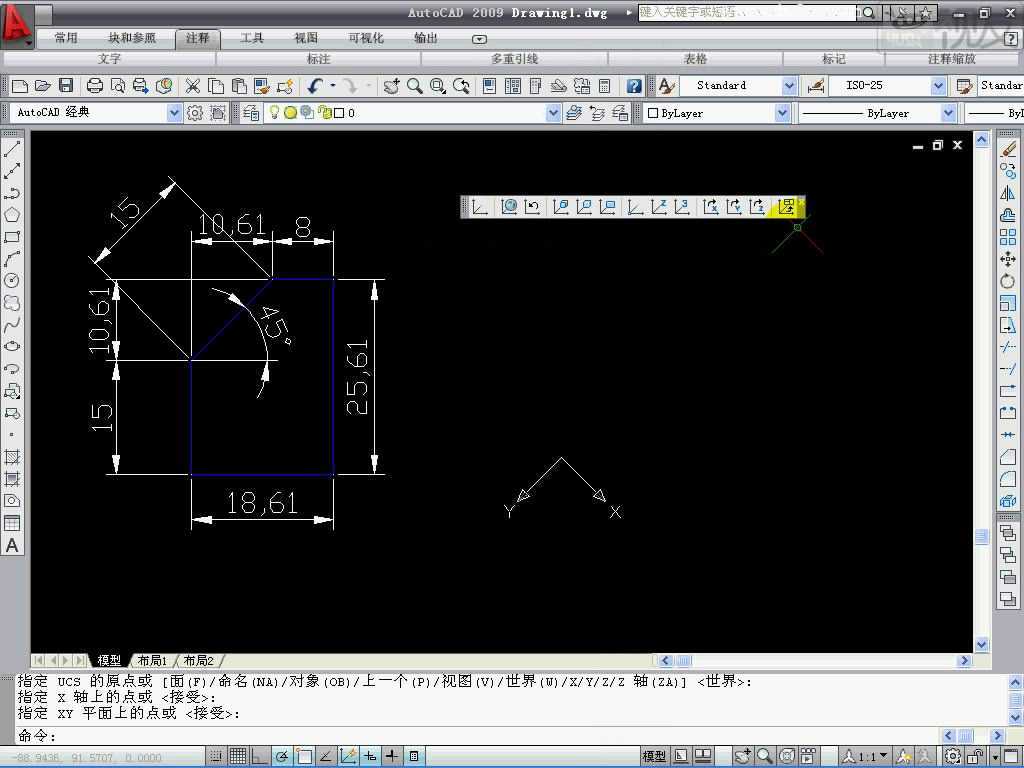Switch to the 视图 ribbon tab
The width and height of the screenshot is (1024, 768).
pyautogui.click(x=306, y=38)
